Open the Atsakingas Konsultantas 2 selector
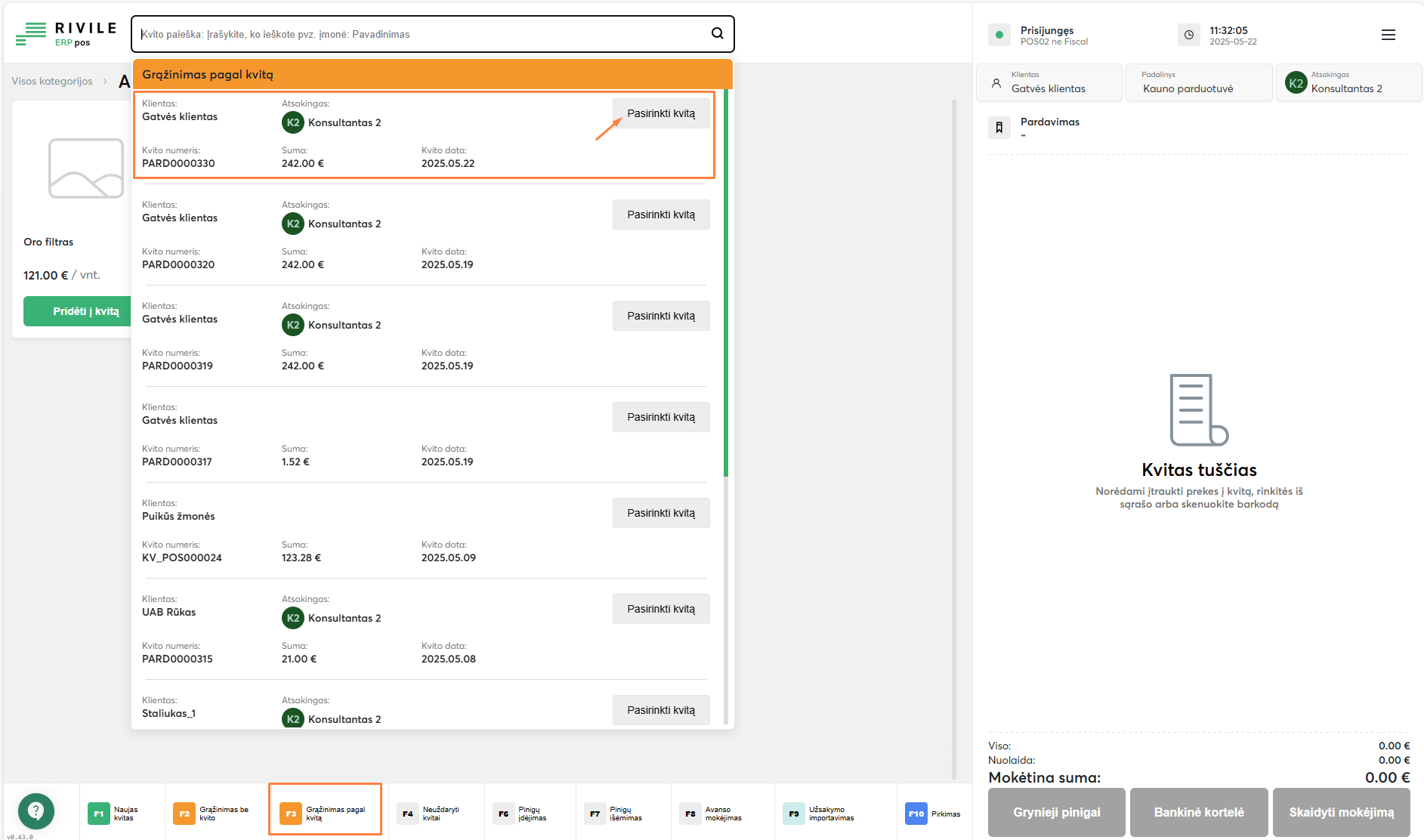The image size is (1424, 840). [x=1348, y=82]
